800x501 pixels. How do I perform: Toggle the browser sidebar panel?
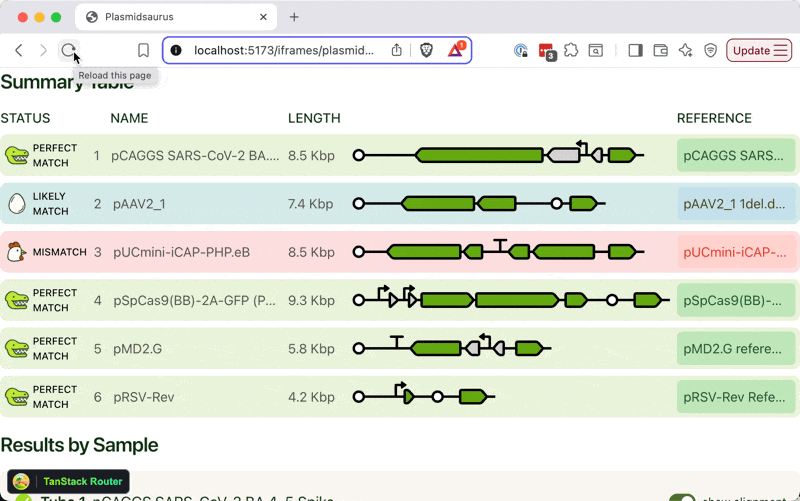[x=635, y=50]
